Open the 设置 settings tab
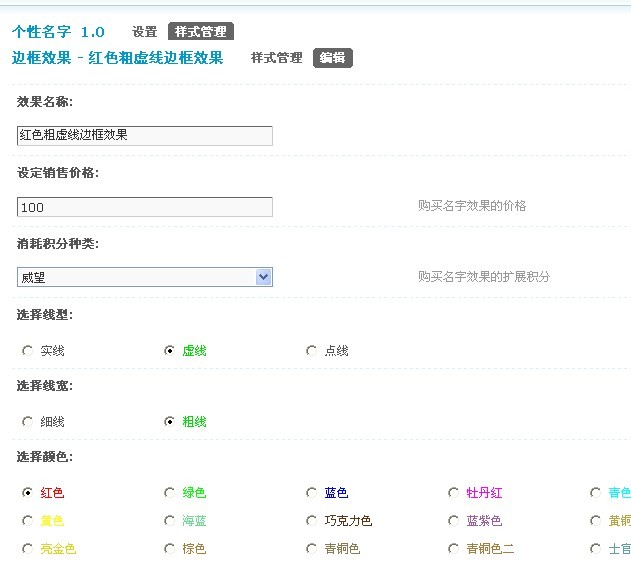 pos(144,32)
